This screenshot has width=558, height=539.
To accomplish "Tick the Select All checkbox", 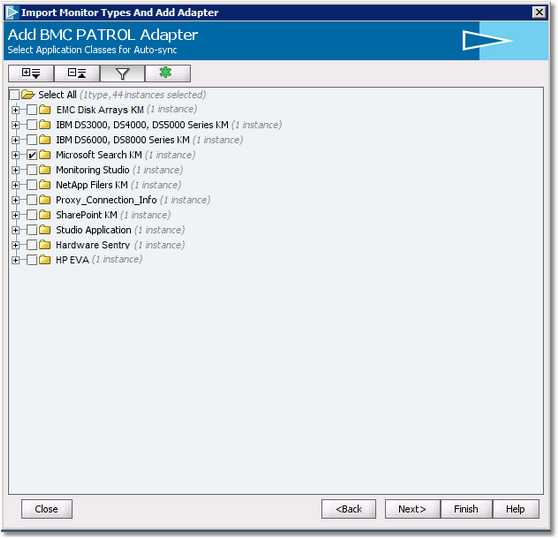I will tap(14, 95).
